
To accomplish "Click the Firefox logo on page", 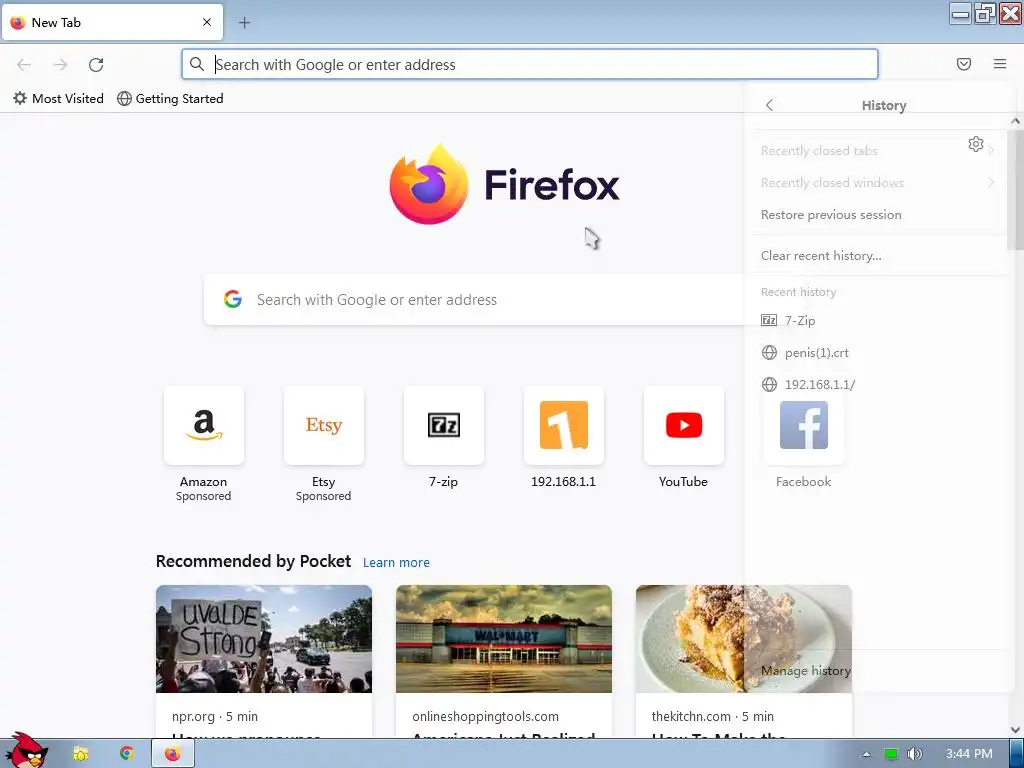I will 504,185.
